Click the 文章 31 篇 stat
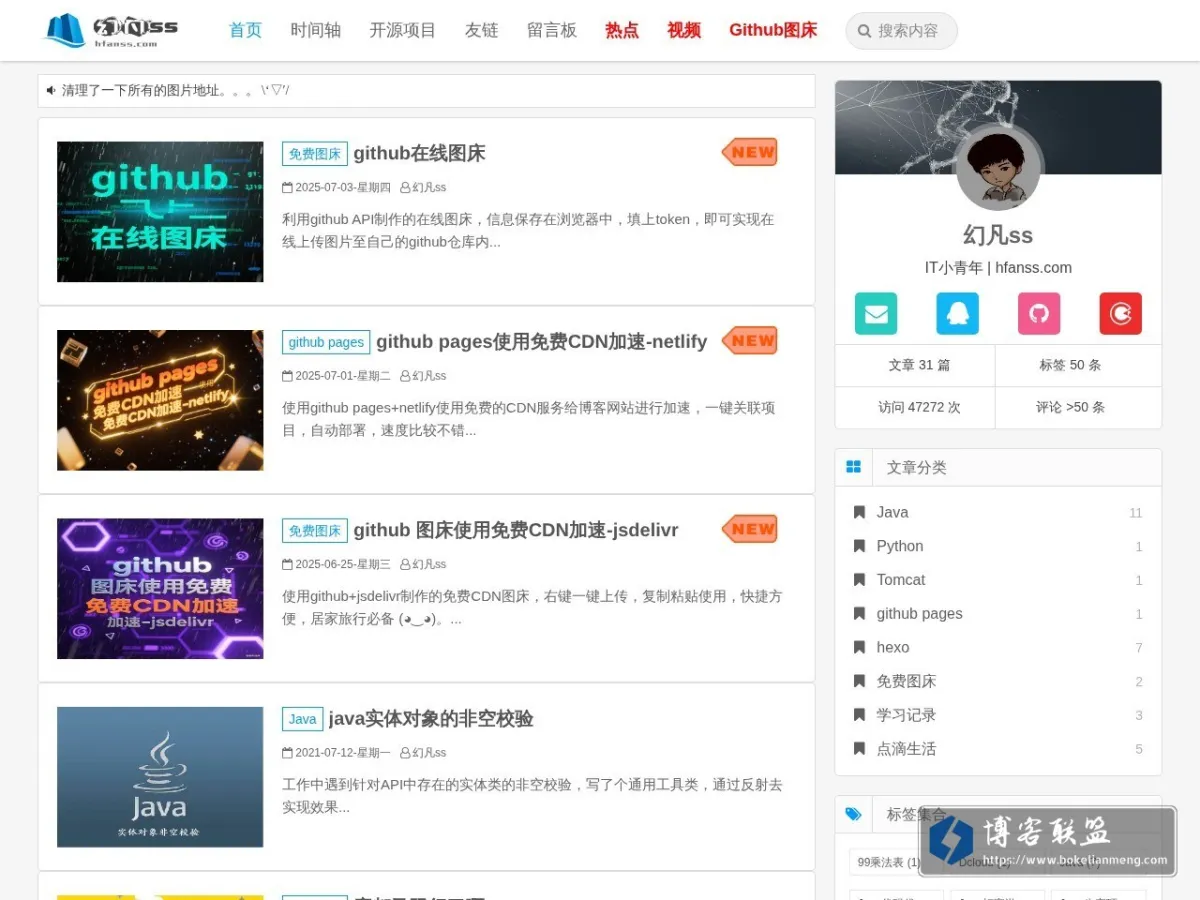The height and width of the screenshot is (900, 1200). [919, 365]
